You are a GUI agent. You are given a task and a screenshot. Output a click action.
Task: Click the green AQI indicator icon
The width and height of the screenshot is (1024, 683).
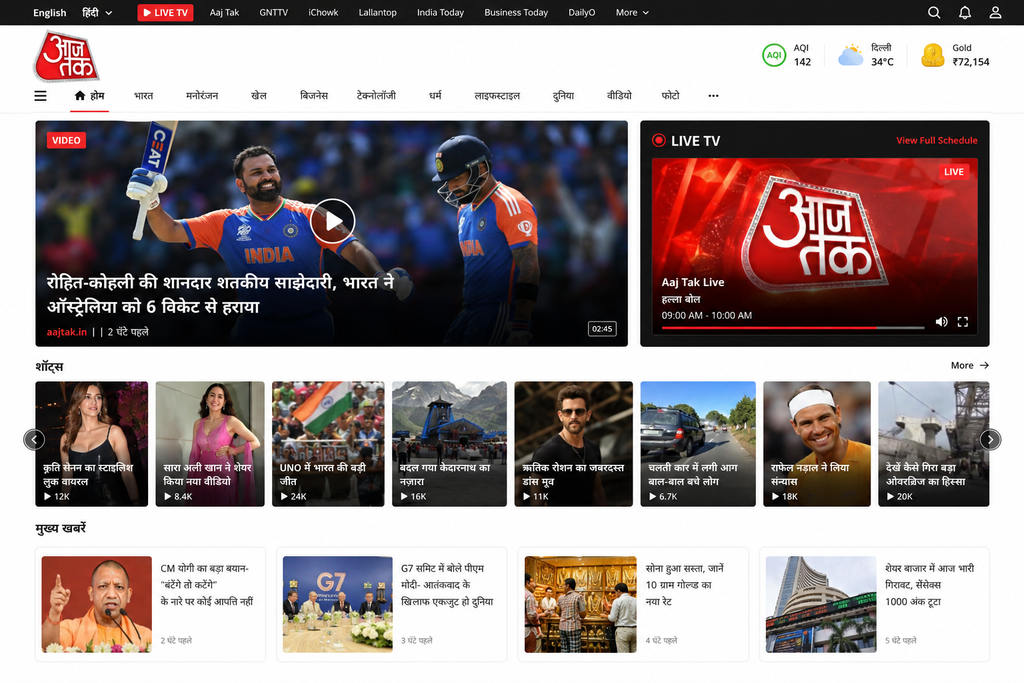pos(774,55)
